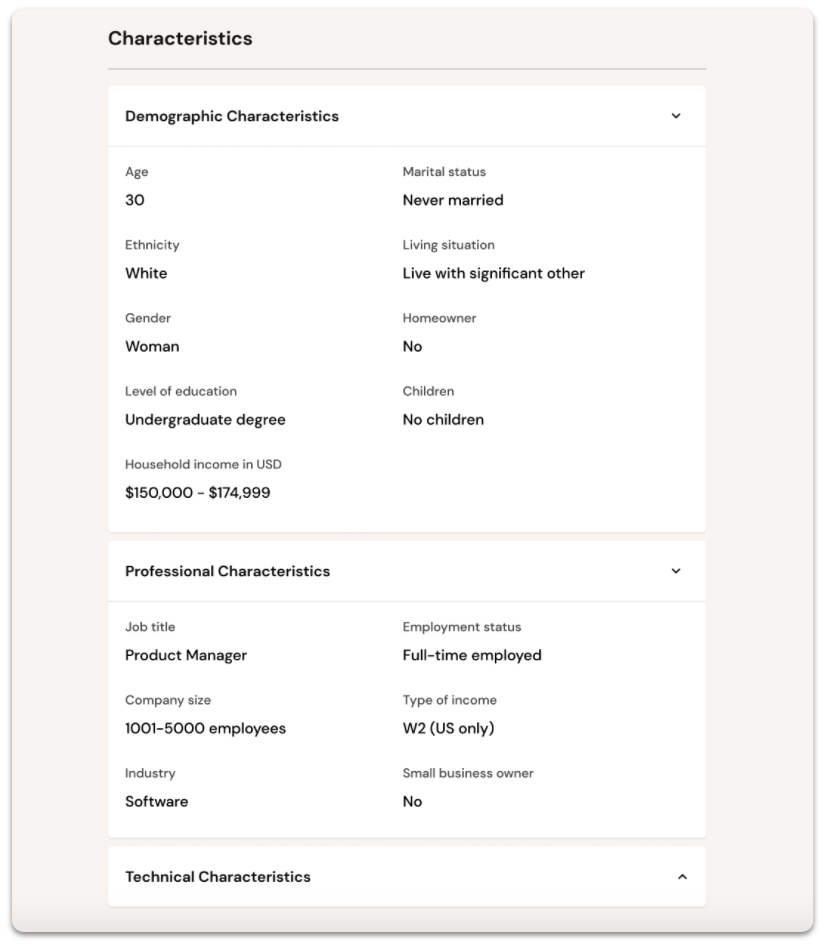Expand the Technical Characteristics chevron
Viewport: 832px width, 950px height.
(682, 877)
